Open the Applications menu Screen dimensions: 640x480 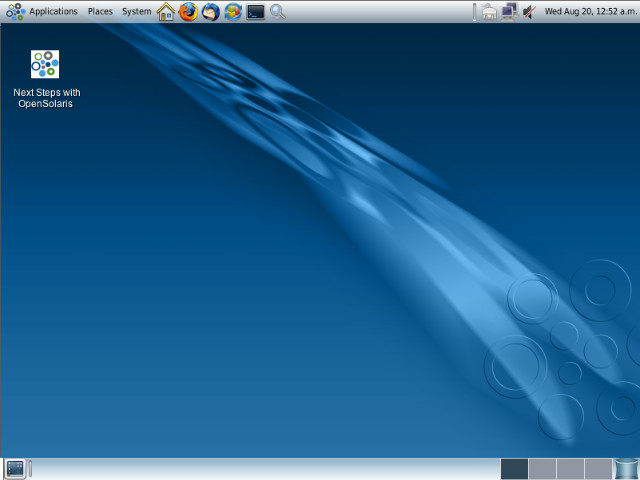click(53, 11)
